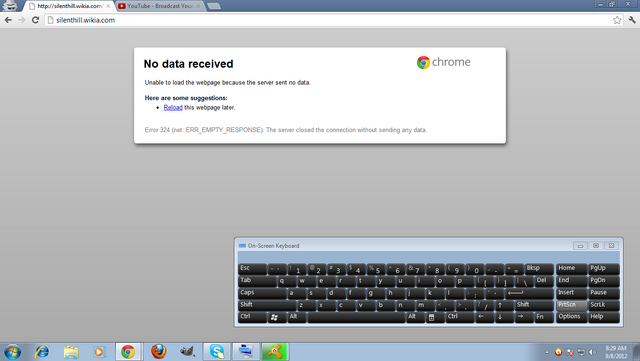
Task: Click the browser back arrow
Action: tap(8, 20)
